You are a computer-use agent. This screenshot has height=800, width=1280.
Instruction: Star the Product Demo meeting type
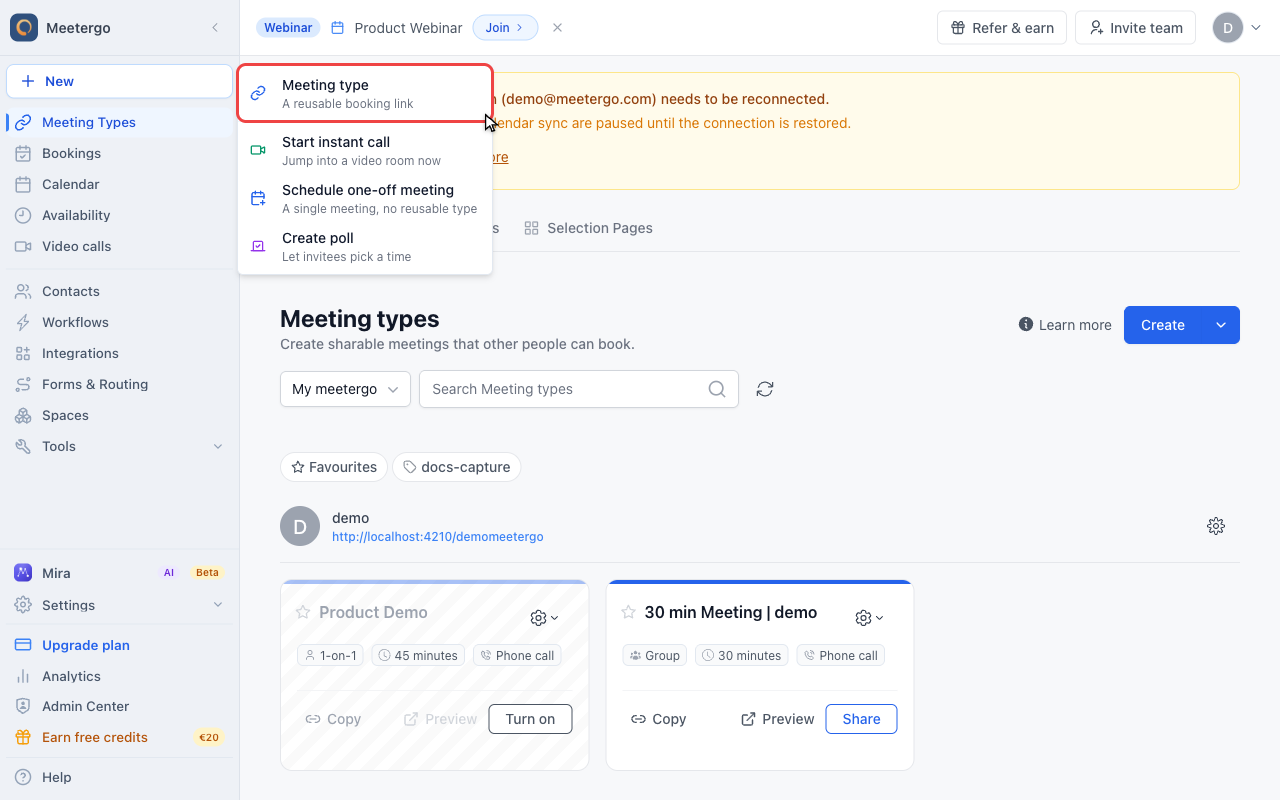coord(303,612)
